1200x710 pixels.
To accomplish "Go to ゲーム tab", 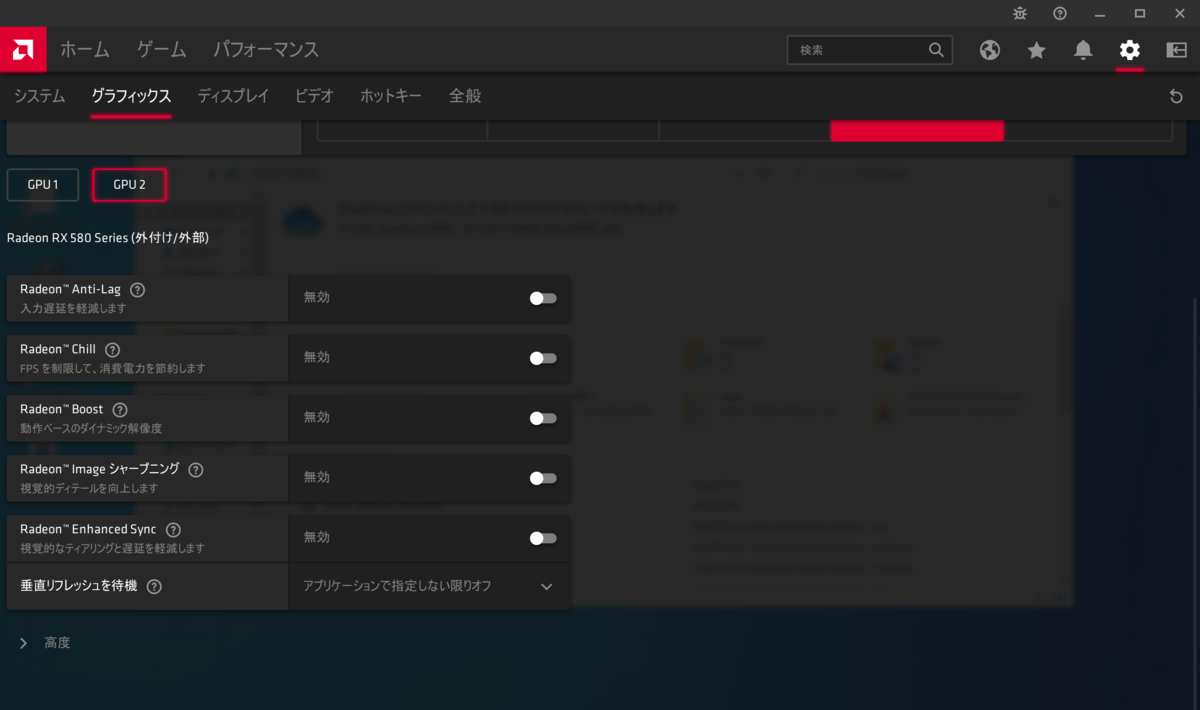I will tap(162, 49).
